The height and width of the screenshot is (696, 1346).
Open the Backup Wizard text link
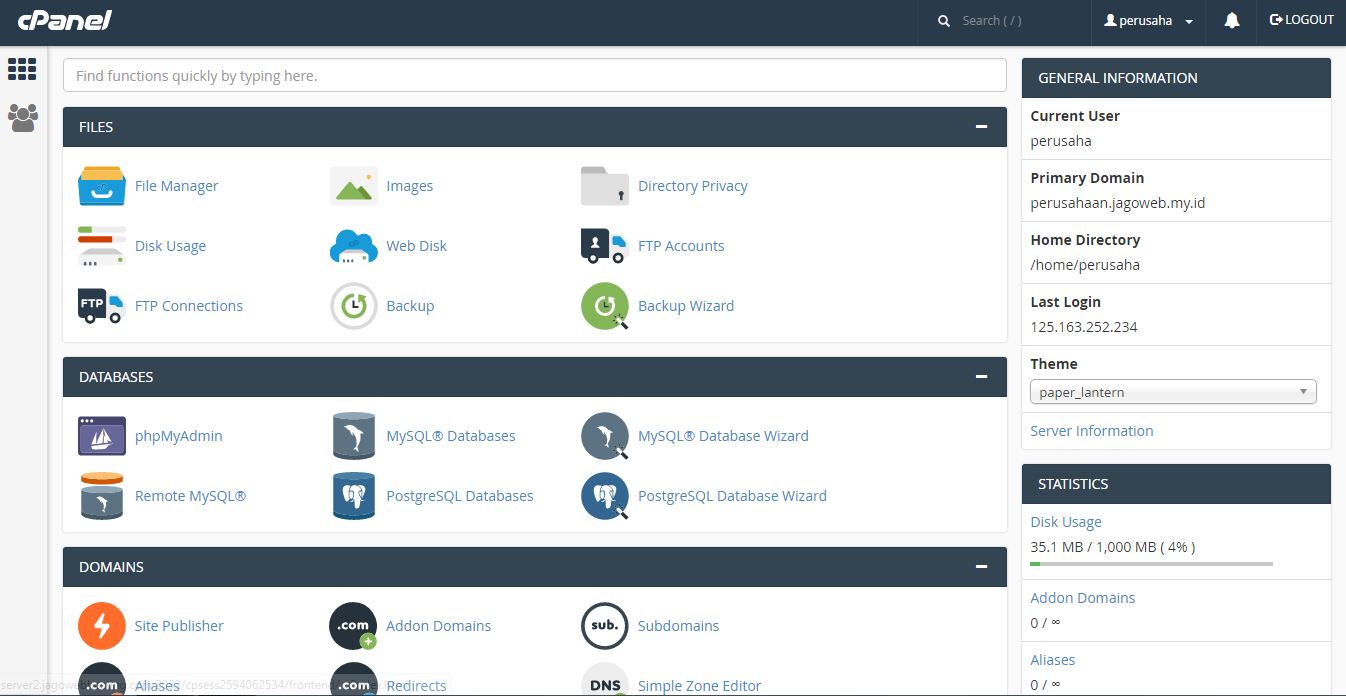[x=686, y=306]
